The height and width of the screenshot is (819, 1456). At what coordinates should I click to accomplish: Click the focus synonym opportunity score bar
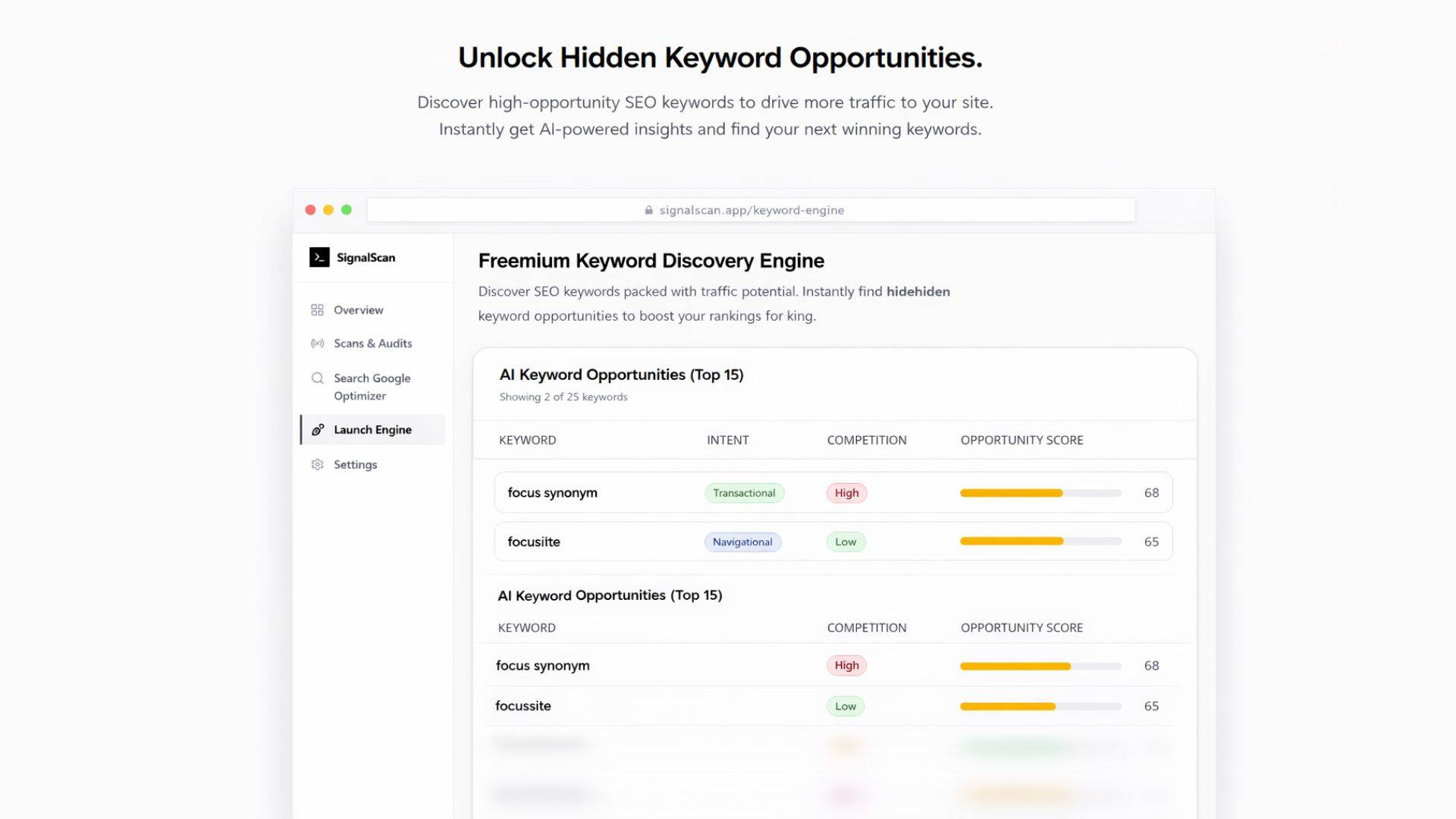pyautogui.click(x=1040, y=493)
